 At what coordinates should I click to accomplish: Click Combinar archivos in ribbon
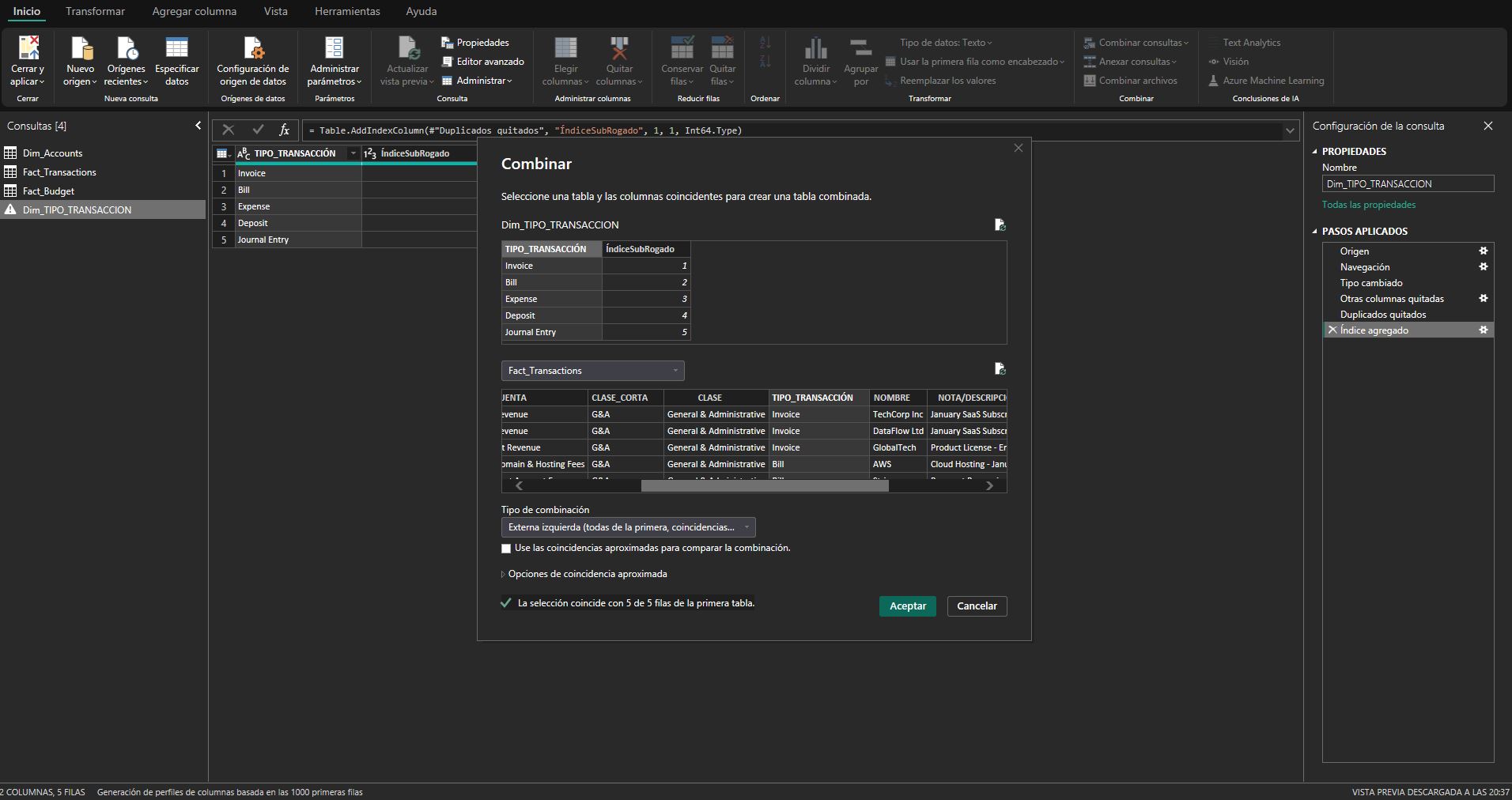click(1131, 81)
